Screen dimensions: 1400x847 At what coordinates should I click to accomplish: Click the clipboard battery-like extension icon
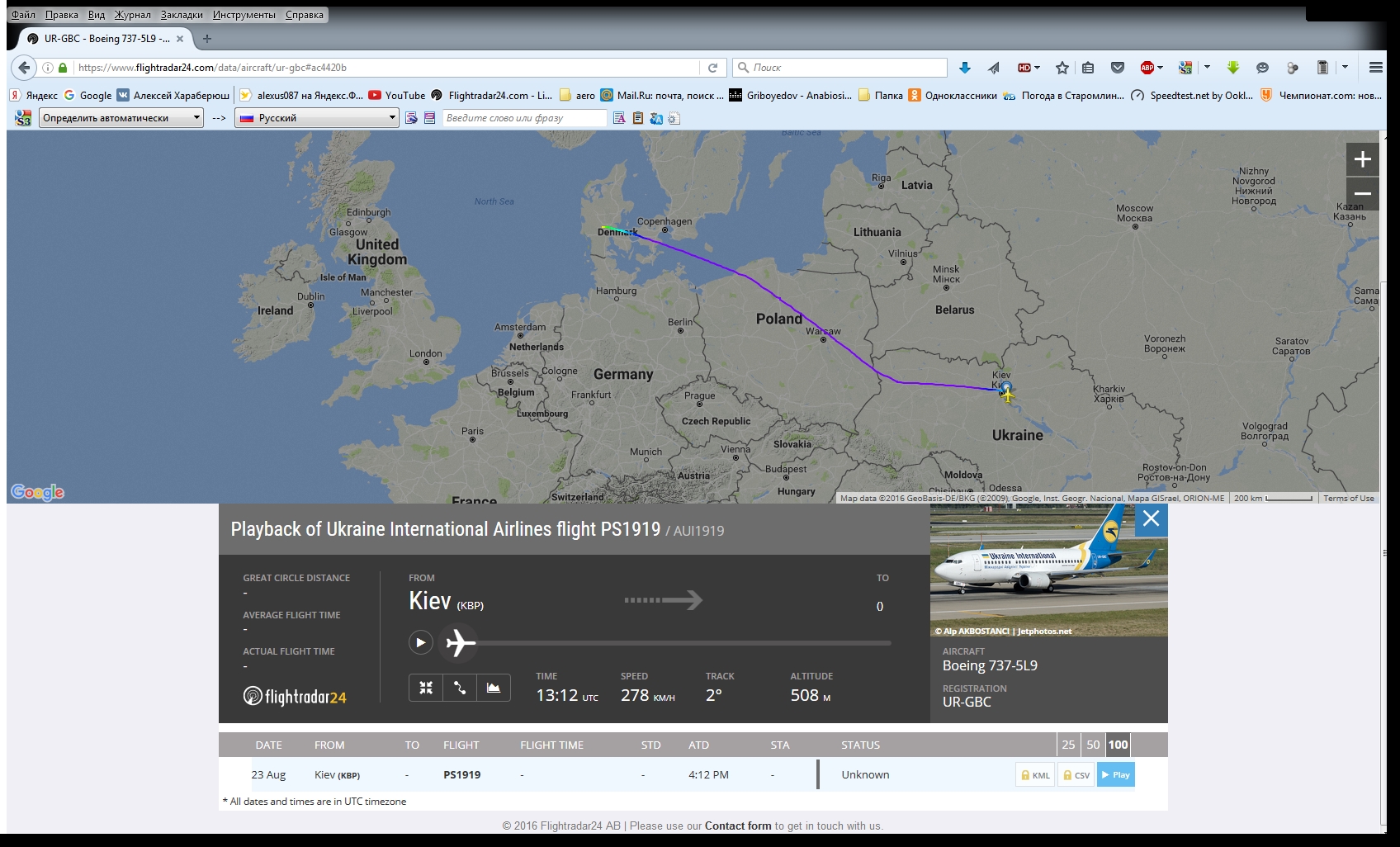pyautogui.click(x=1322, y=68)
